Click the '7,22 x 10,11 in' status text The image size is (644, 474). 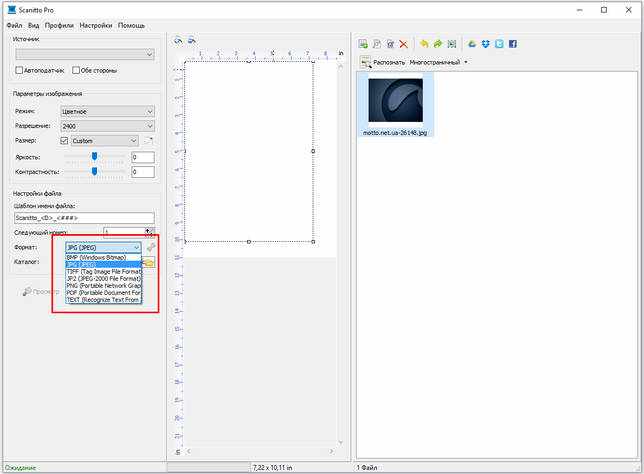click(273, 467)
